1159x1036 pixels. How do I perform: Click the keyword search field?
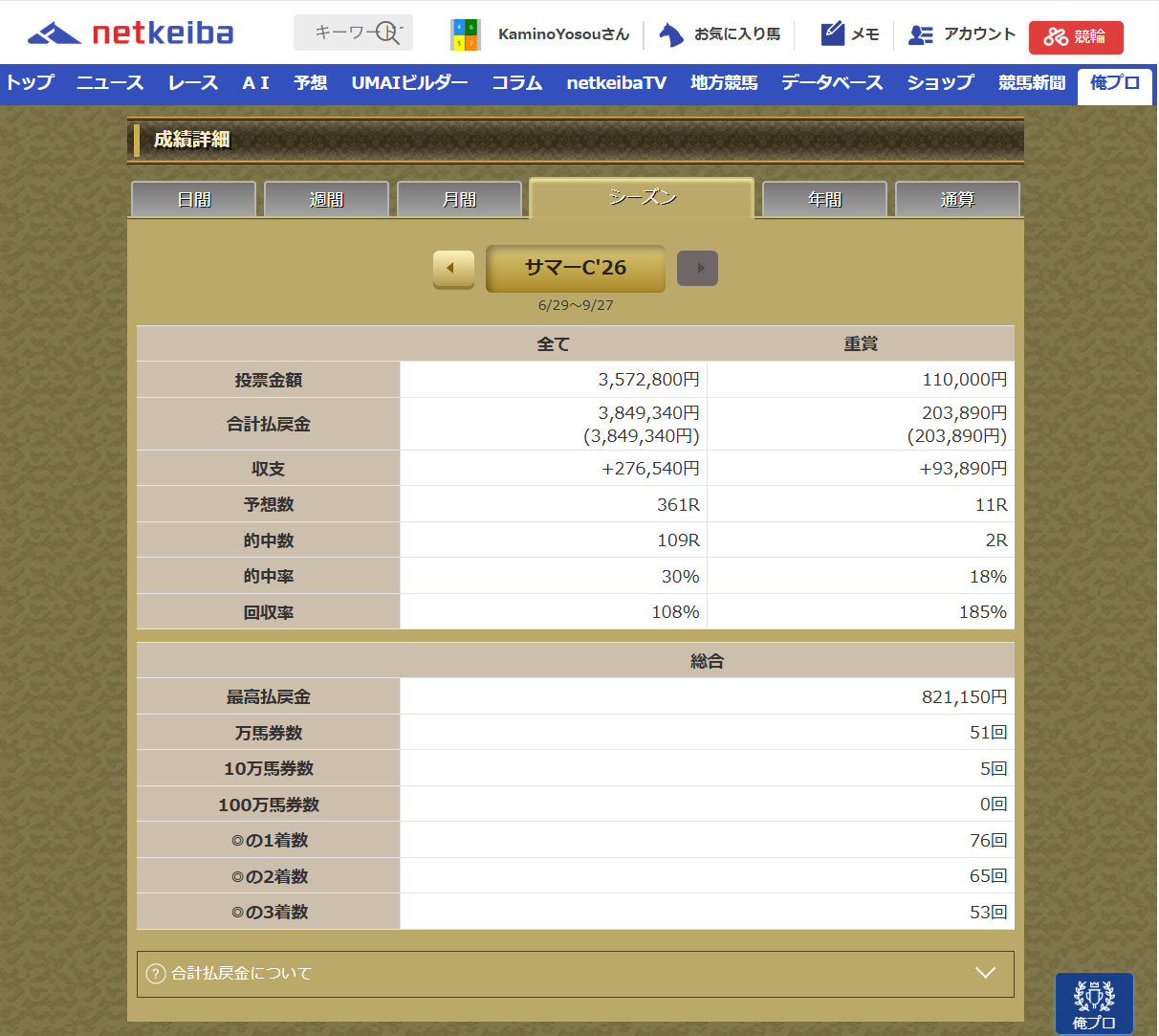click(353, 33)
